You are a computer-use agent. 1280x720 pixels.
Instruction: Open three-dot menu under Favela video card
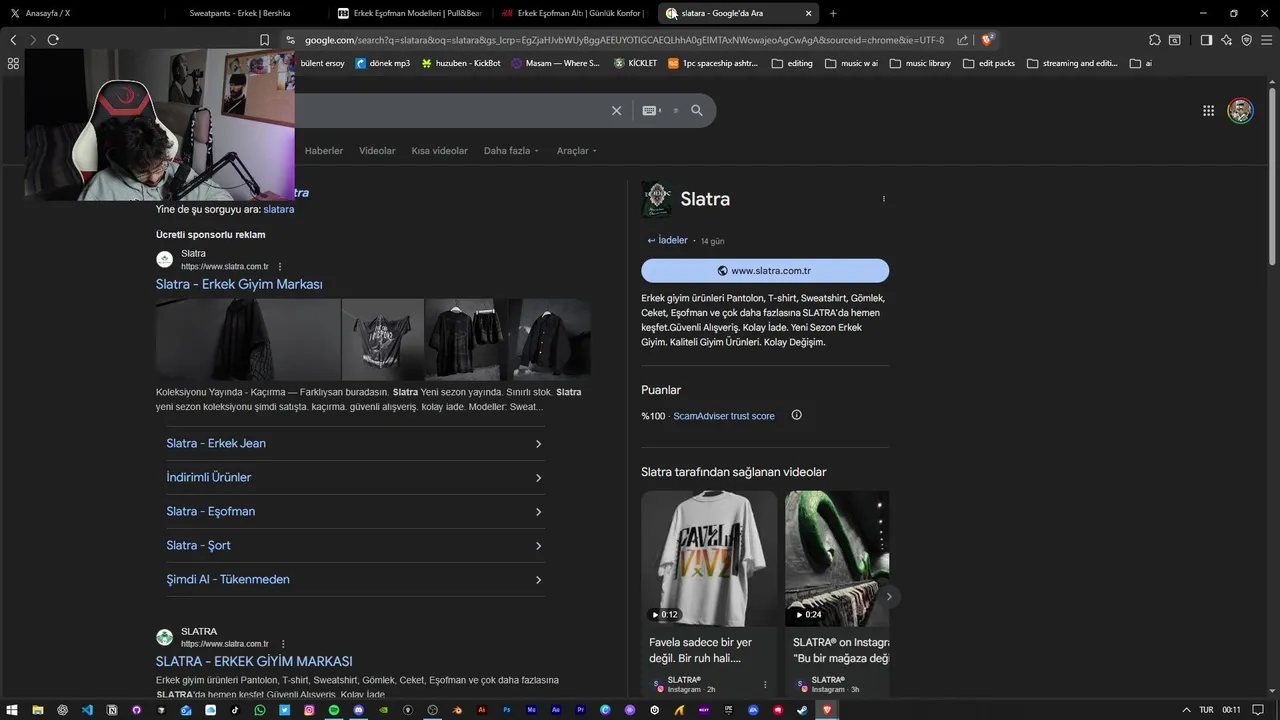[x=765, y=685]
